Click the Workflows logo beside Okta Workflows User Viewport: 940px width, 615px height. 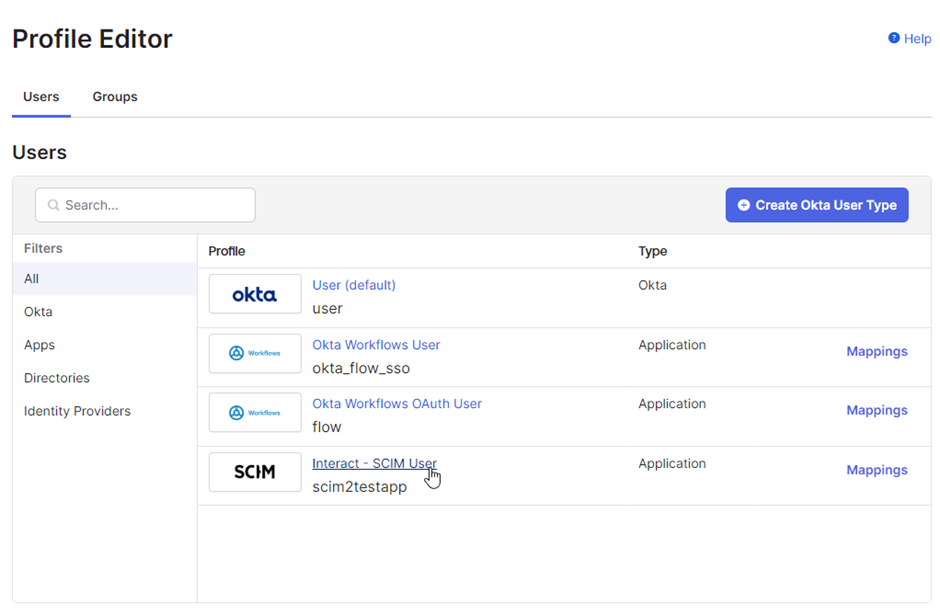click(x=255, y=353)
